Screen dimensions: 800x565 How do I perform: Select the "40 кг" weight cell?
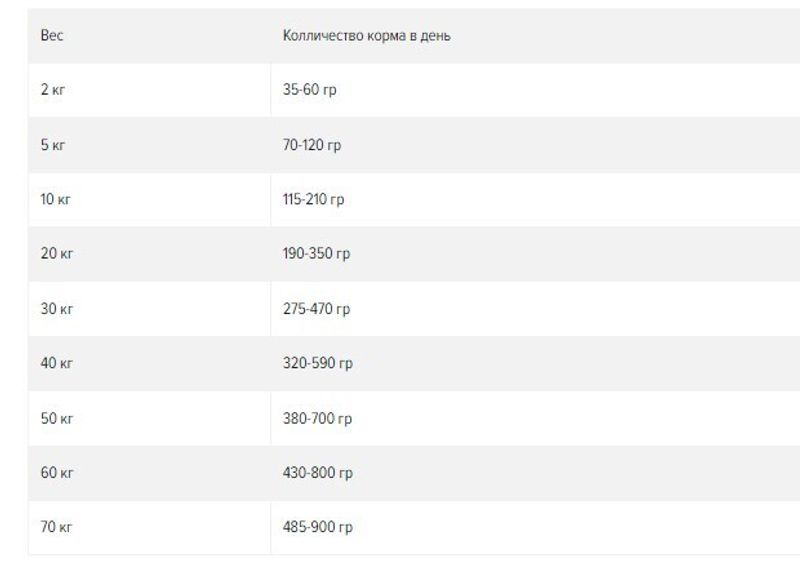point(57,363)
